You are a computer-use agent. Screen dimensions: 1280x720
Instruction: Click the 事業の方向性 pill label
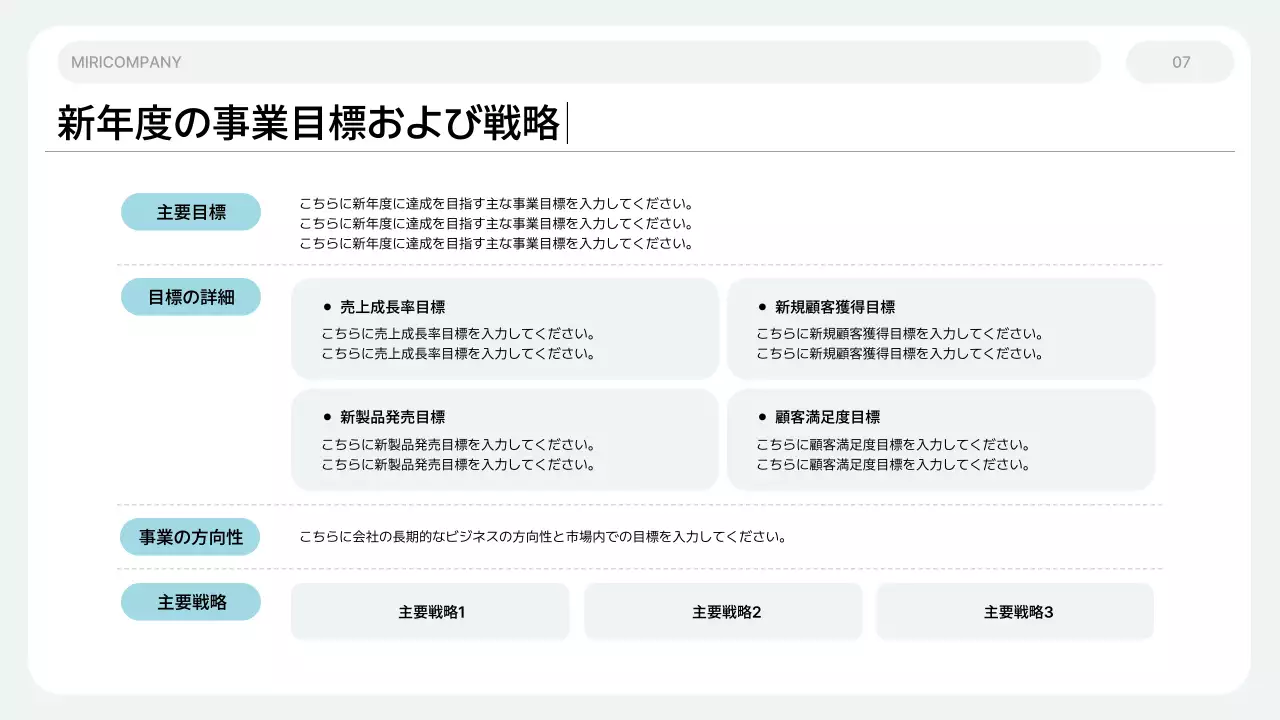[191, 537]
